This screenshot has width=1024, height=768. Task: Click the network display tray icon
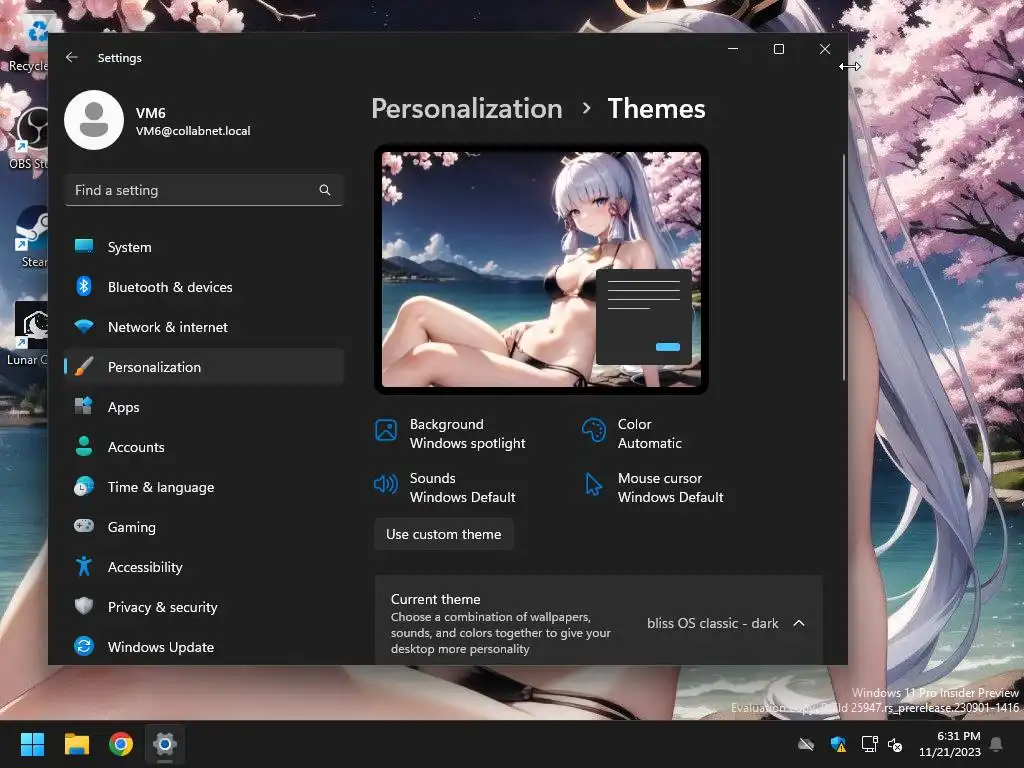[869, 744]
